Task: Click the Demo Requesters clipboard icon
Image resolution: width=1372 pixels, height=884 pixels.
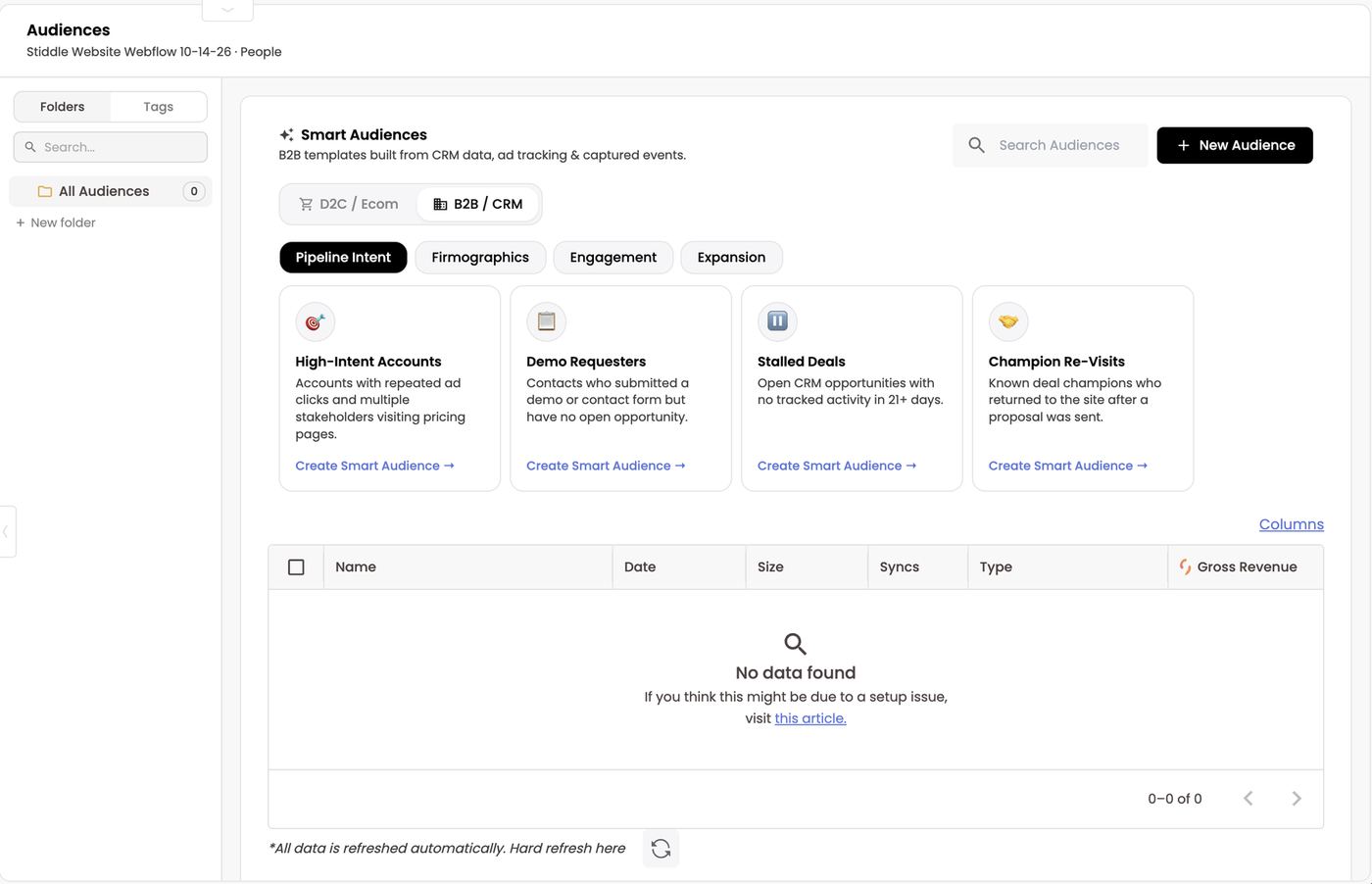Action: 546,321
